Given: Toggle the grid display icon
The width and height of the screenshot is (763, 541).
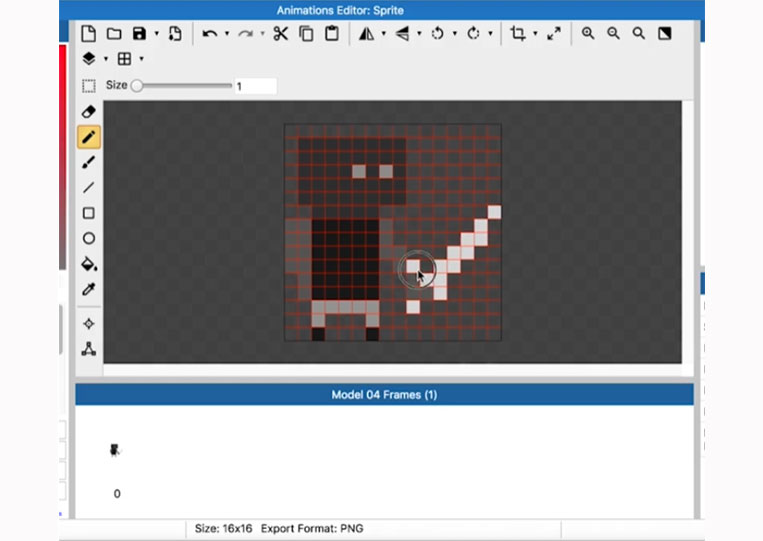Looking at the screenshot, I should pos(125,59).
